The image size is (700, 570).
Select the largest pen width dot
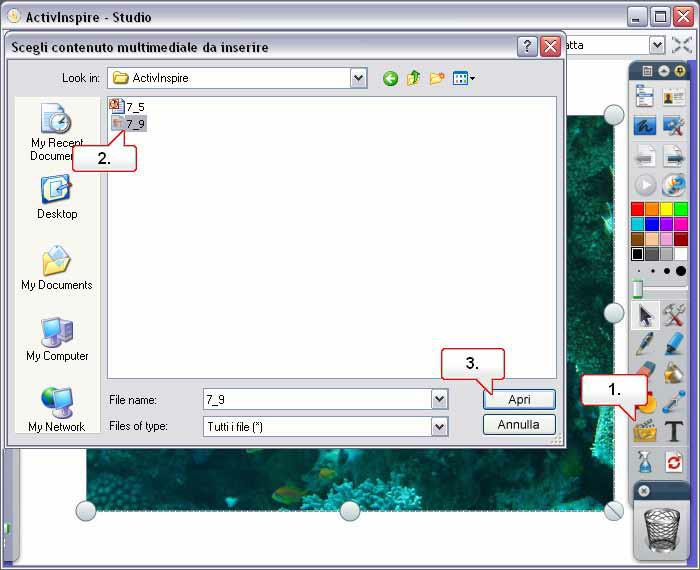pyautogui.click(x=681, y=271)
